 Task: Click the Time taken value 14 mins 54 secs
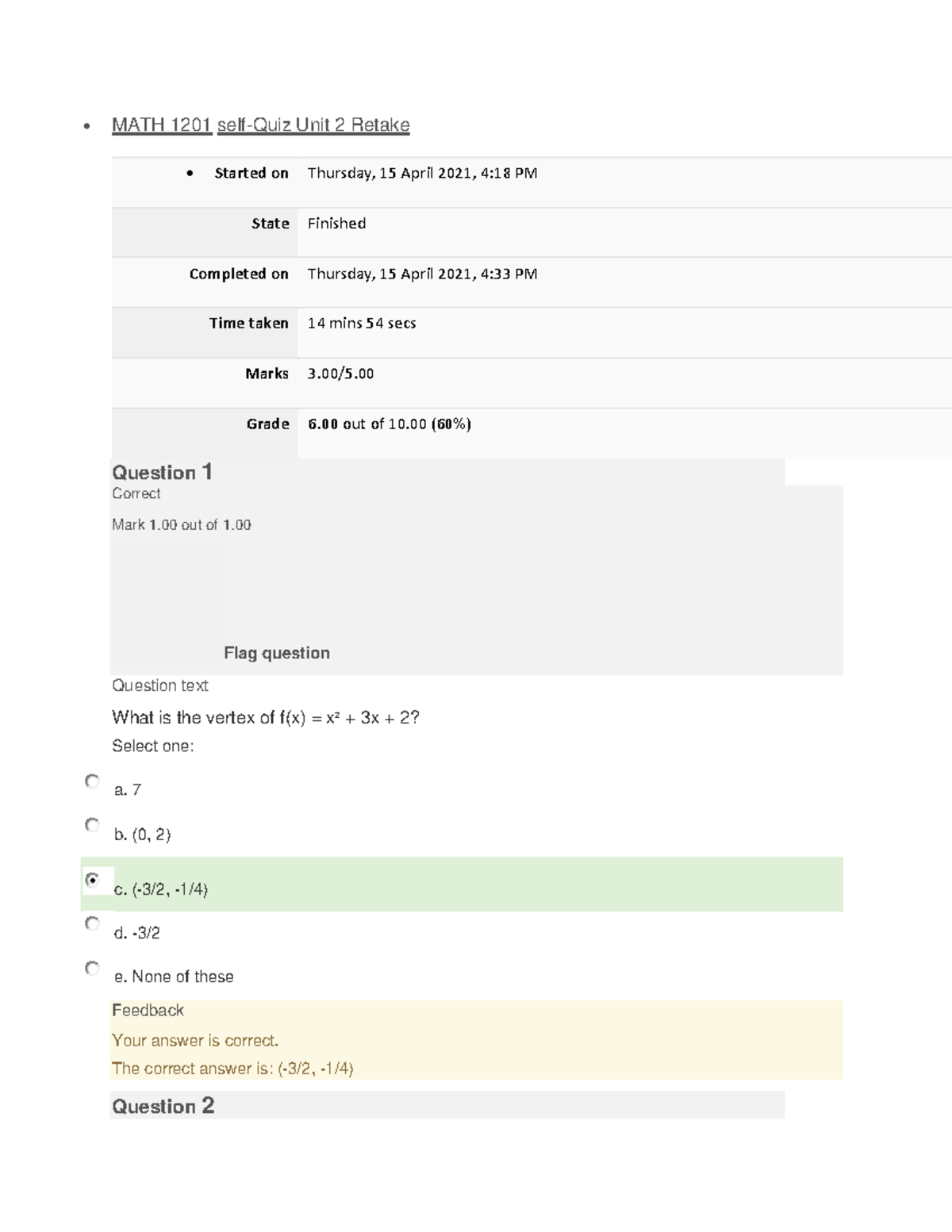[x=362, y=323]
